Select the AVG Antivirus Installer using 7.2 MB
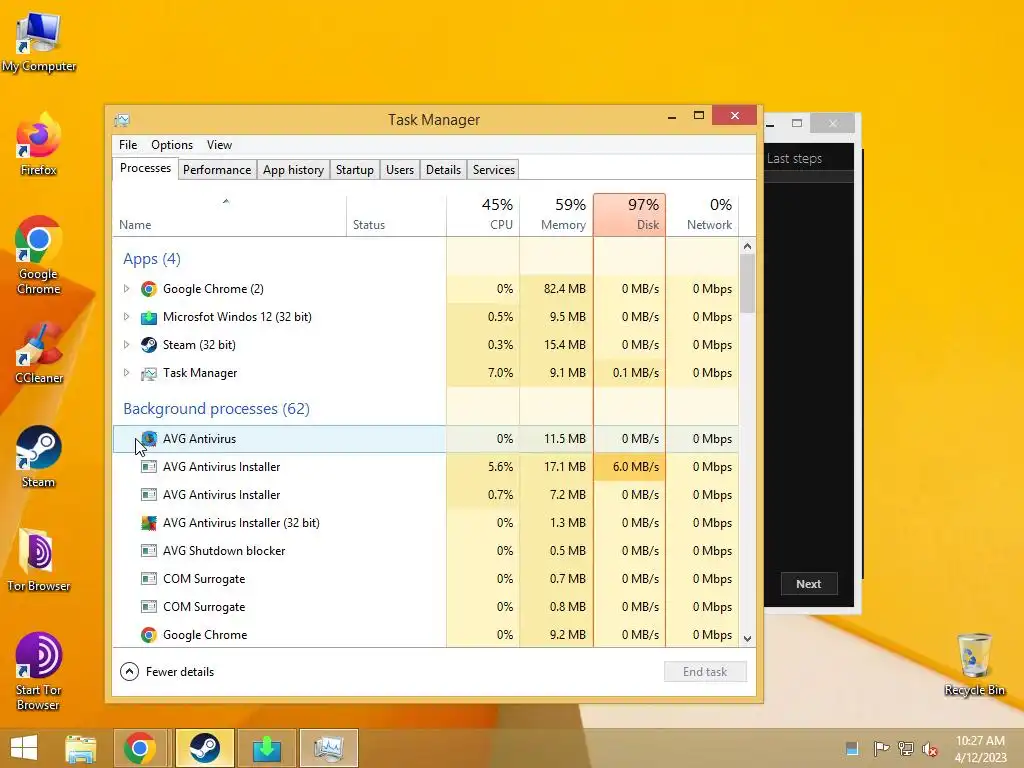 426,495
